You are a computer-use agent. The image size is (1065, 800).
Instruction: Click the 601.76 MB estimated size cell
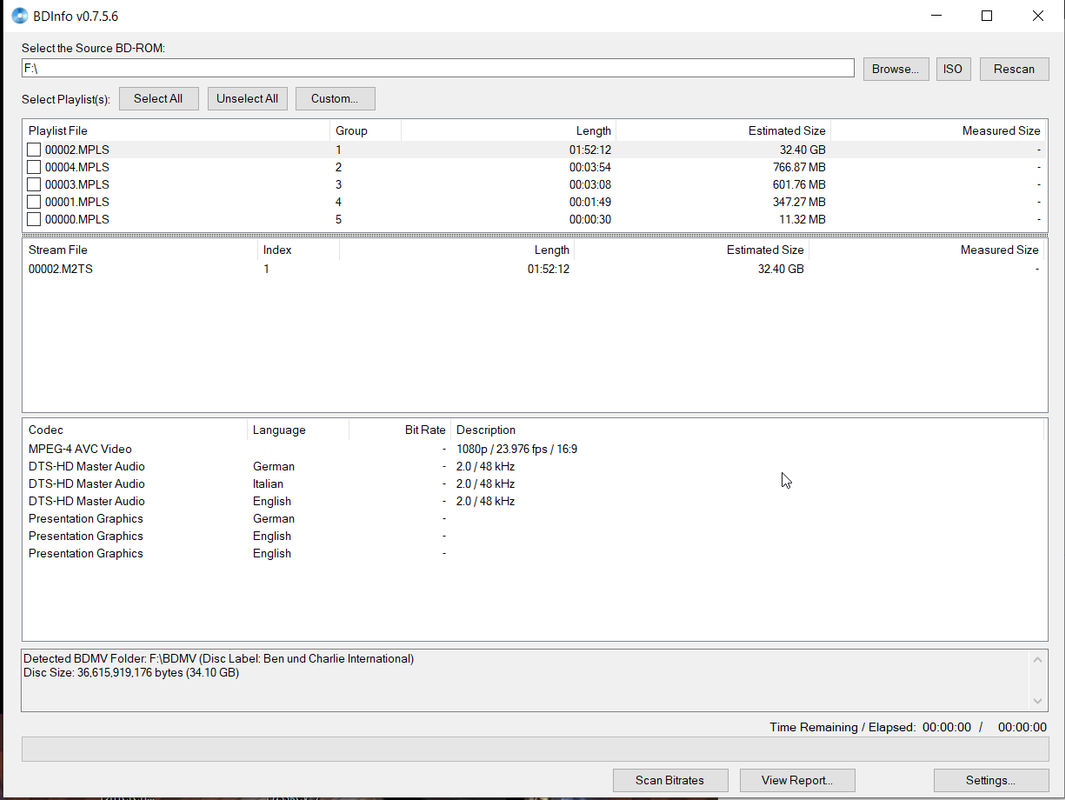(799, 185)
